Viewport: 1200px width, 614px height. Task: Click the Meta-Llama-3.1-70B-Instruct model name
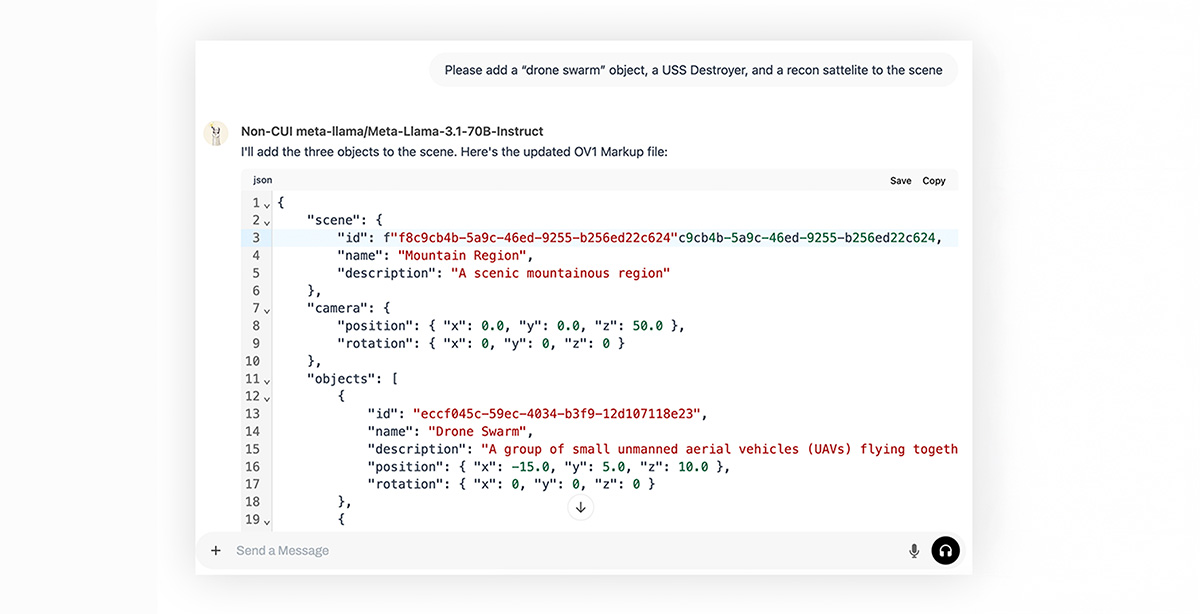tap(392, 131)
